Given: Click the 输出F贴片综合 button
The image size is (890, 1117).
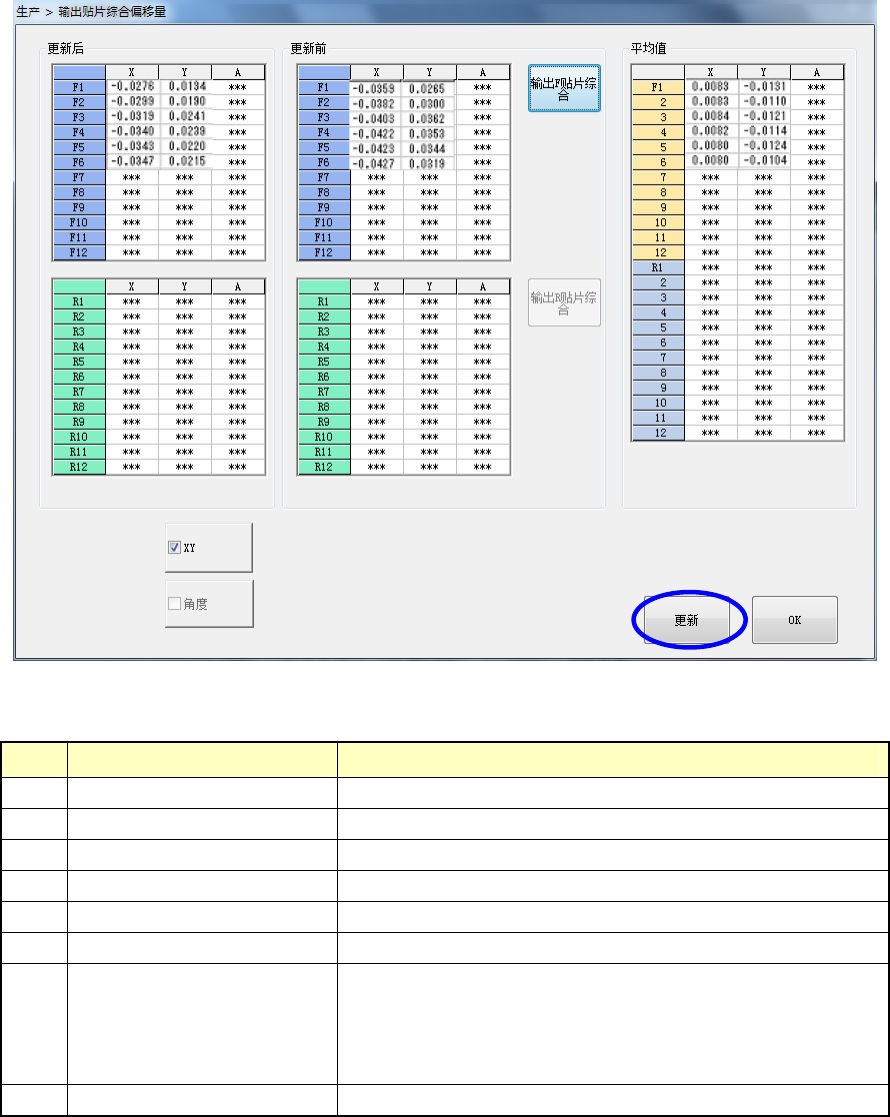Looking at the screenshot, I should pyautogui.click(x=564, y=88).
